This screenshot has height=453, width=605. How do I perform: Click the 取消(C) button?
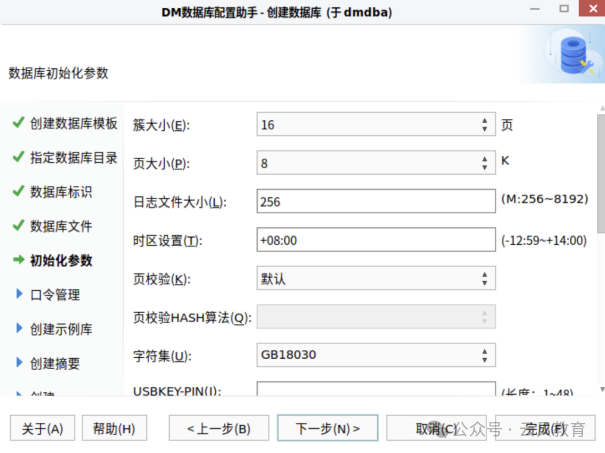tap(436, 428)
